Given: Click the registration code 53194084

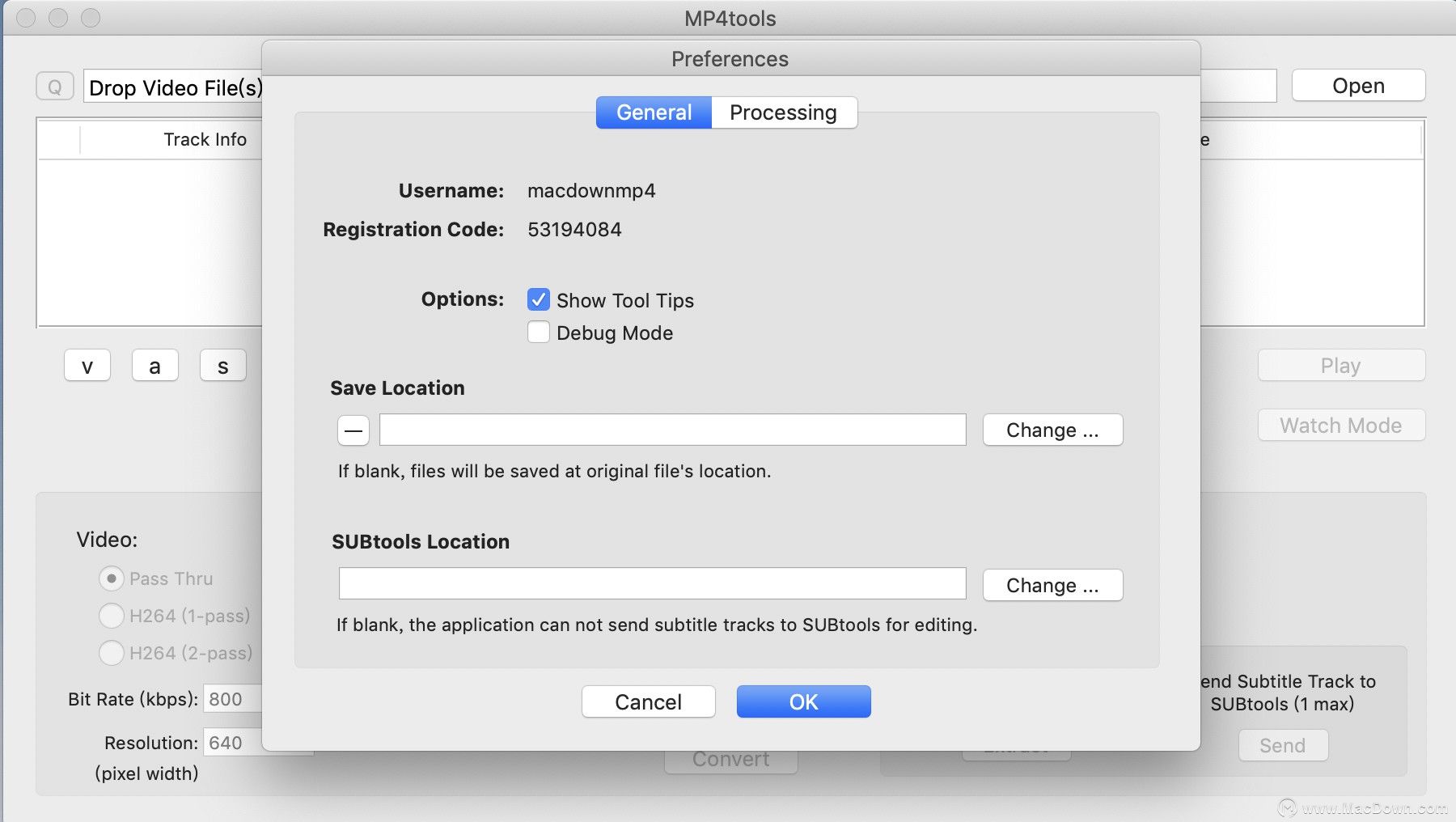Looking at the screenshot, I should [574, 230].
